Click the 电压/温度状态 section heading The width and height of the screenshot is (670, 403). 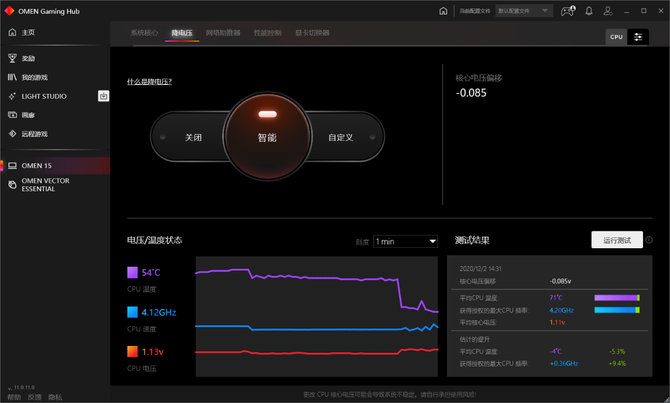click(x=154, y=240)
